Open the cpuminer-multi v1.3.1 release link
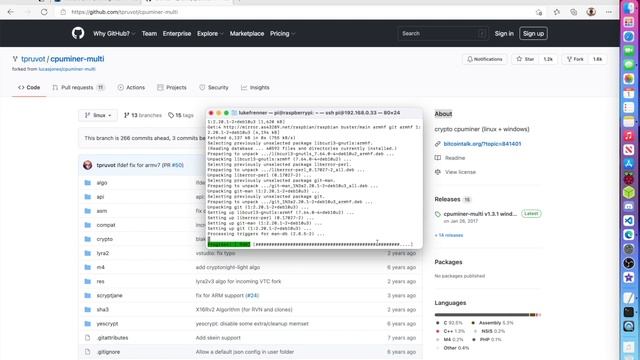The image size is (640, 360). coord(480,214)
